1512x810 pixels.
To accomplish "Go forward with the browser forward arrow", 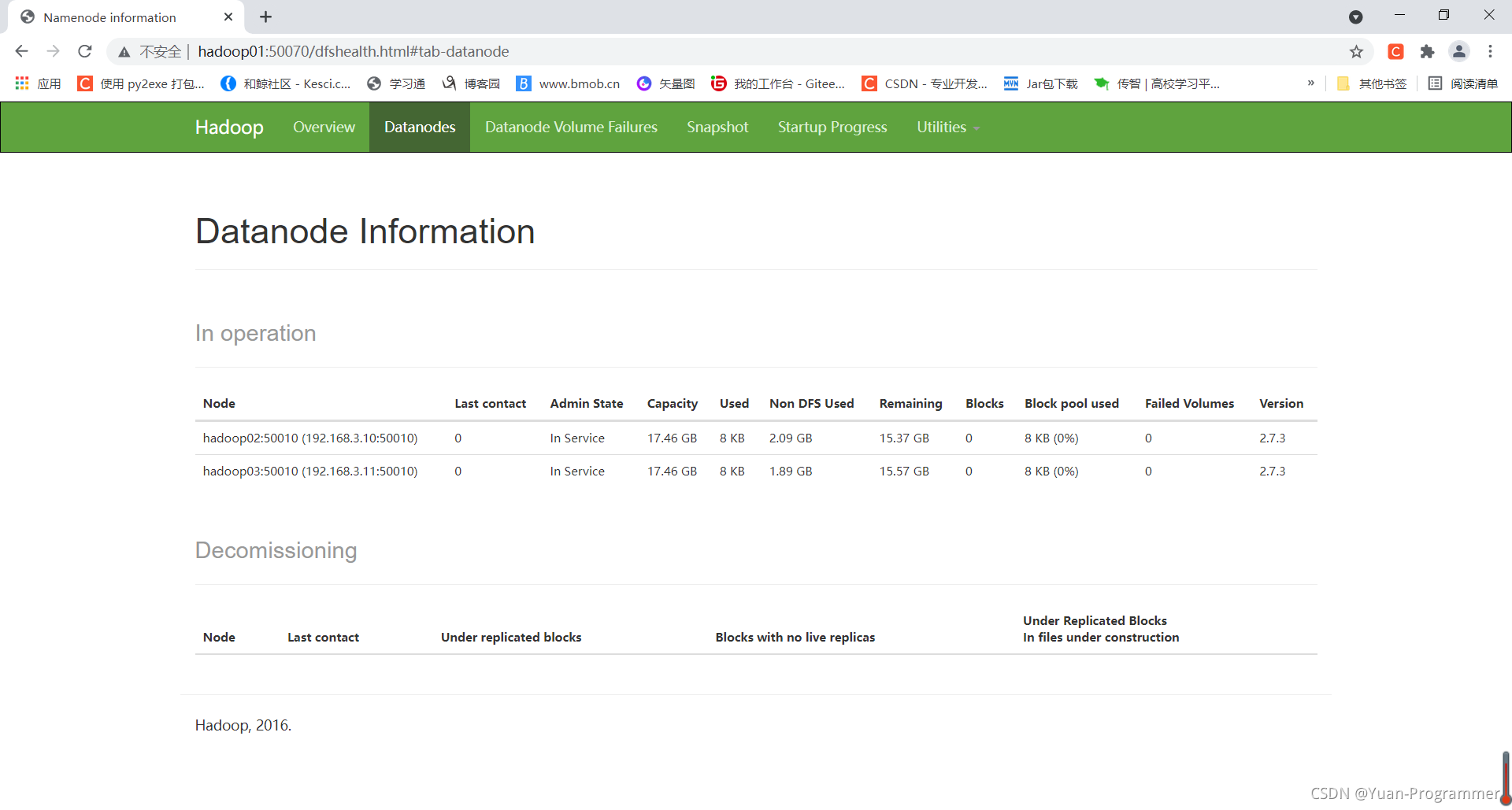I will tap(53, 51).
